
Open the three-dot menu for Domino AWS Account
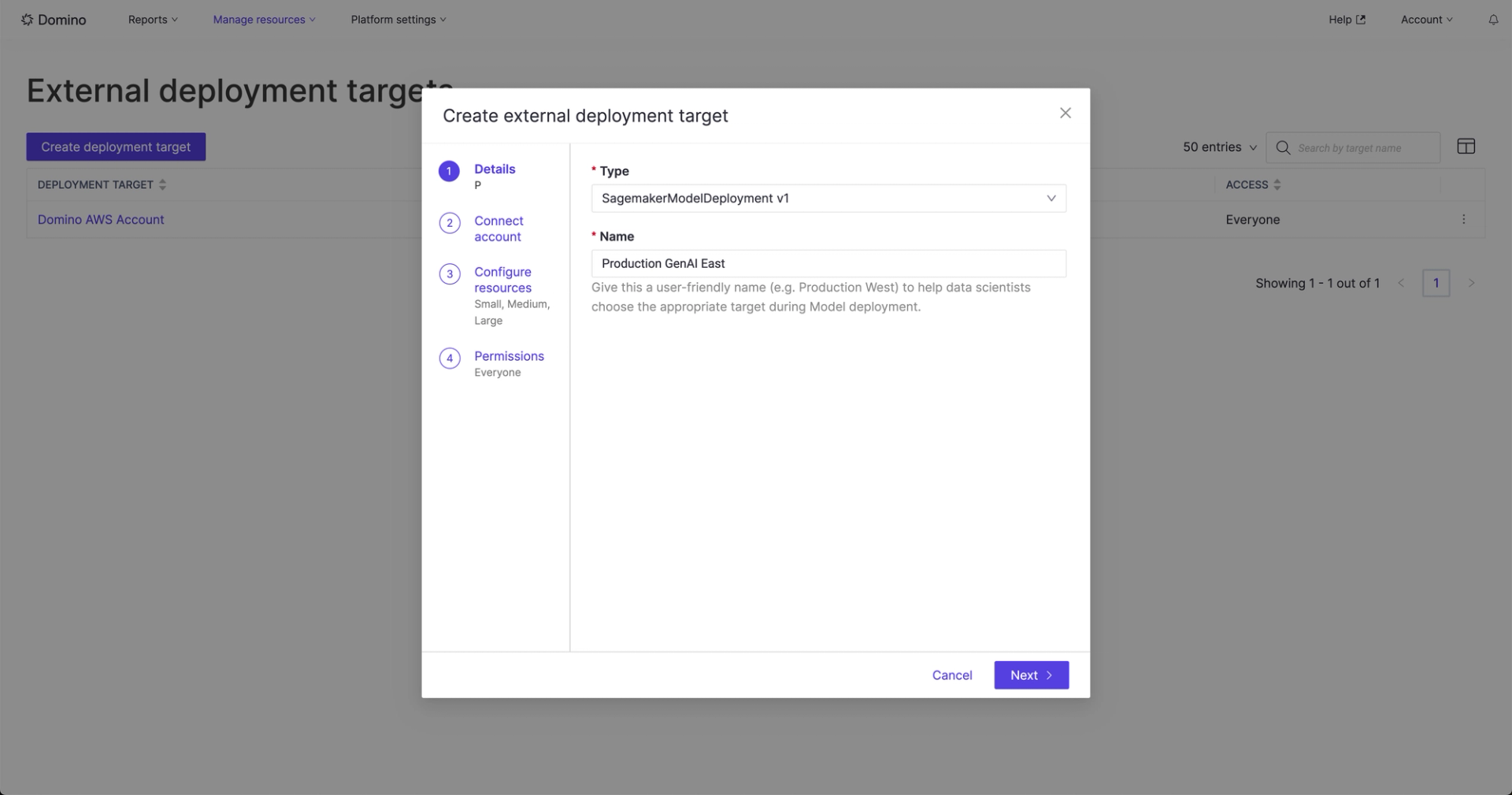[1463, 220]
